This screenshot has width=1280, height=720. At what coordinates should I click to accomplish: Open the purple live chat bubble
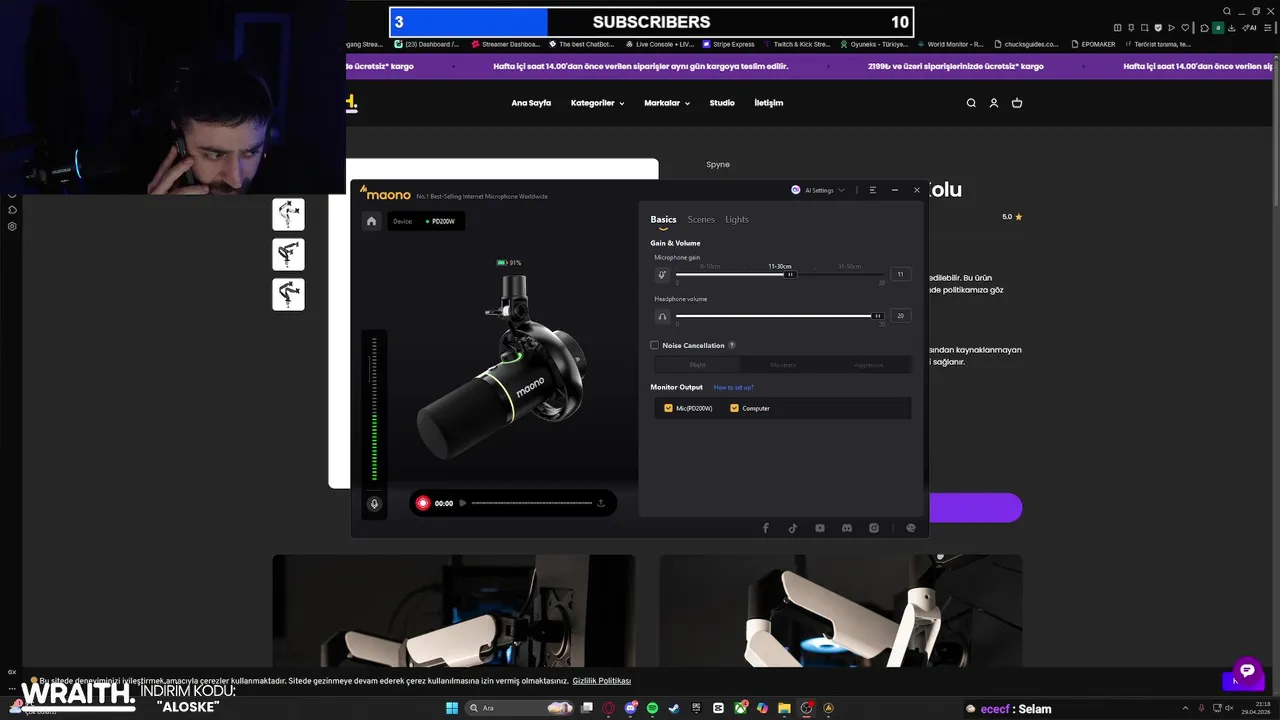tap(1247, 670)
